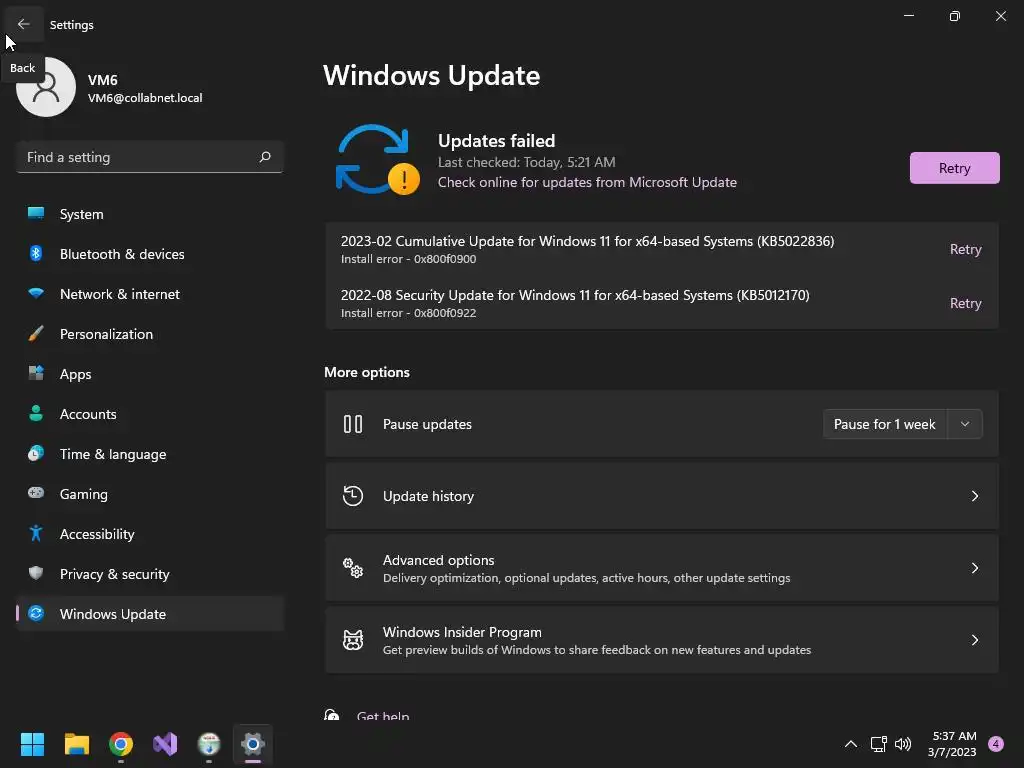Open Privacy & security settings
The image size is (1024, 768).
tap(150, 573)
